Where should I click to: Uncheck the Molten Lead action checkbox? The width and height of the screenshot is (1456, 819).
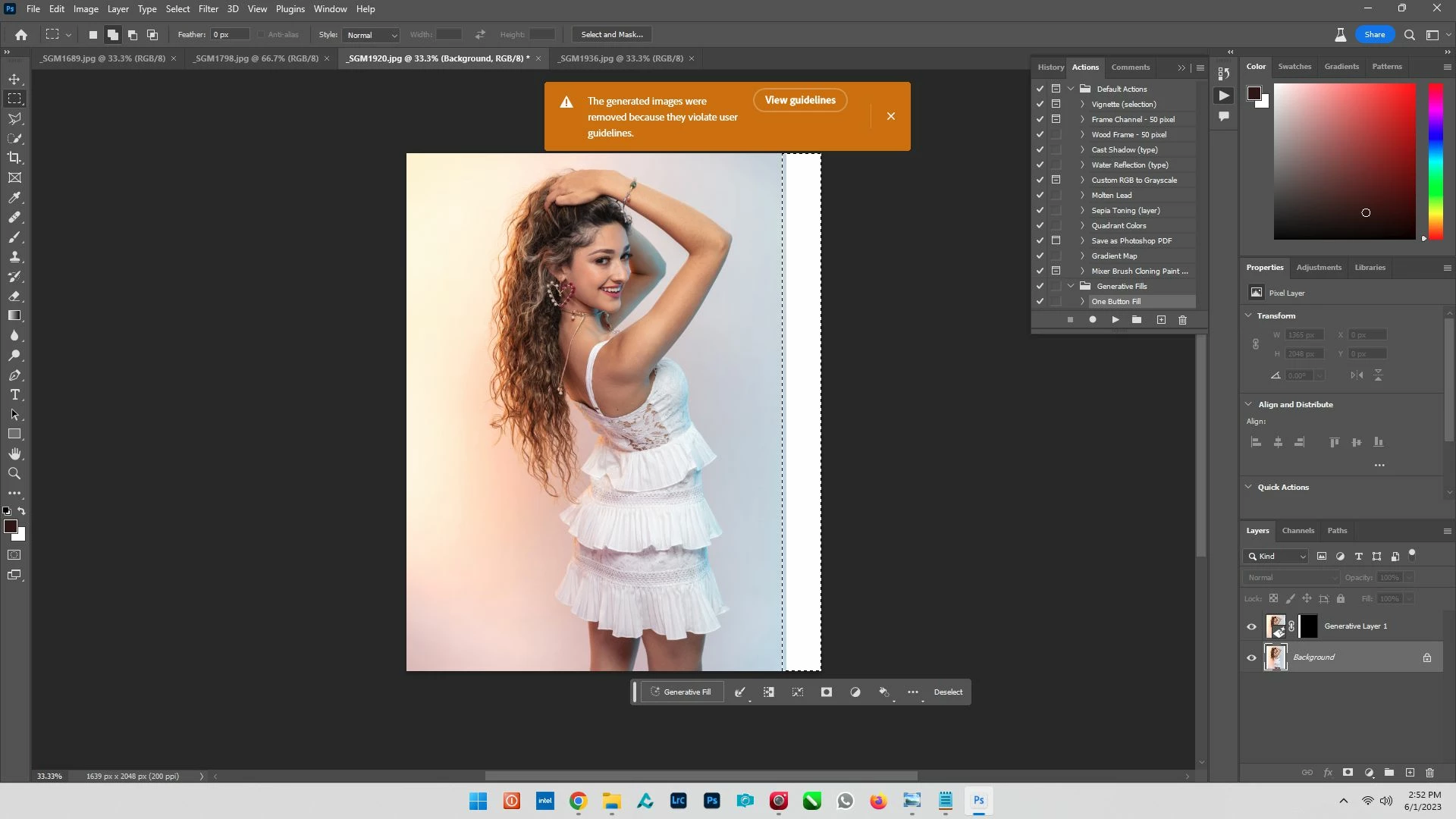tap(1040, 195)
